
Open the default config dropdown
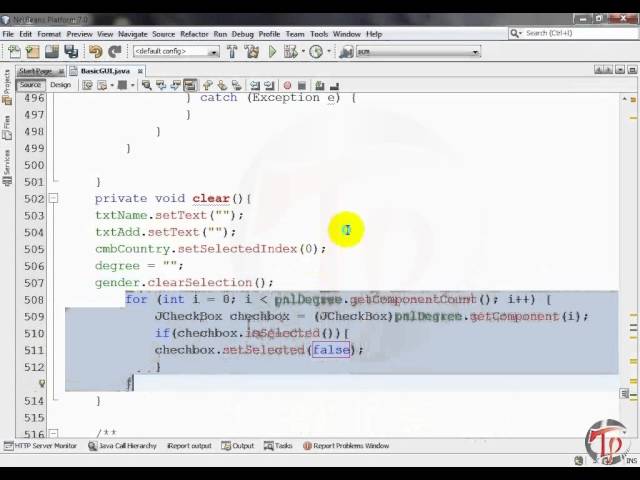pyautogui.click(x=213, y=52)
